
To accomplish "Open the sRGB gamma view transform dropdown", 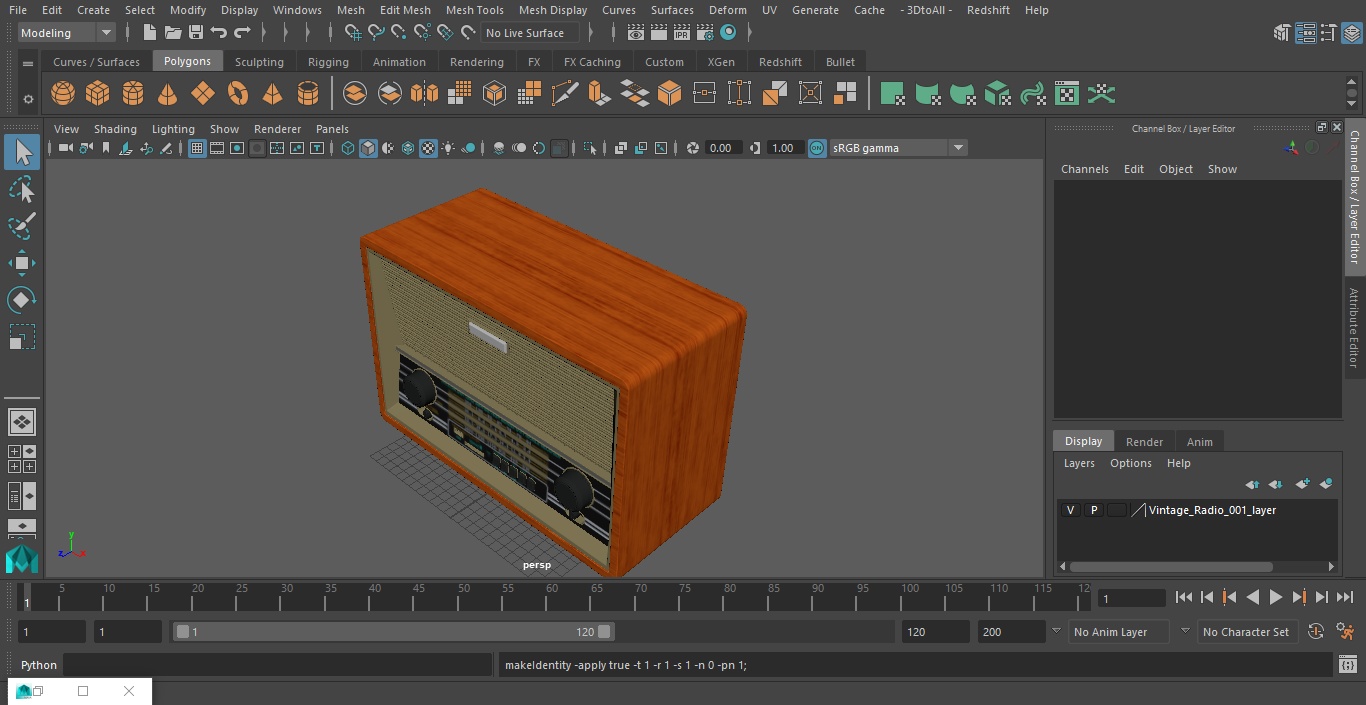I will pos(898,148).
